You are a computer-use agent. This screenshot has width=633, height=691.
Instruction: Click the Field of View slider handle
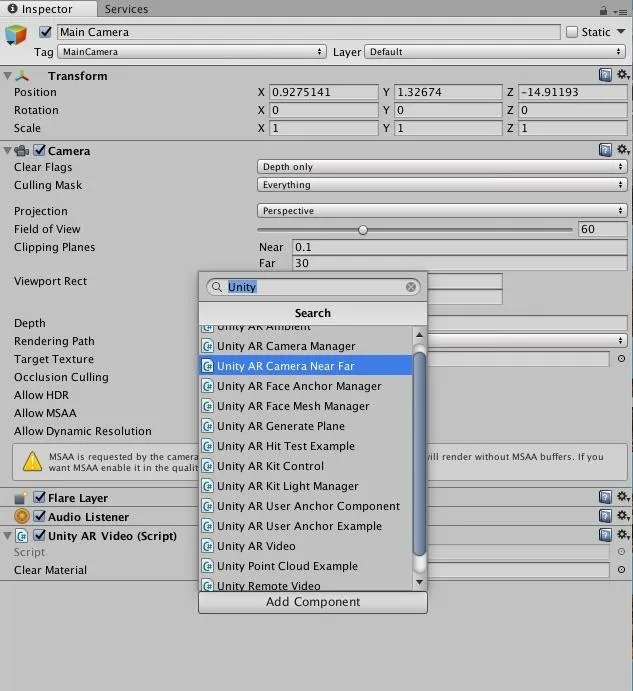point(363,230)
